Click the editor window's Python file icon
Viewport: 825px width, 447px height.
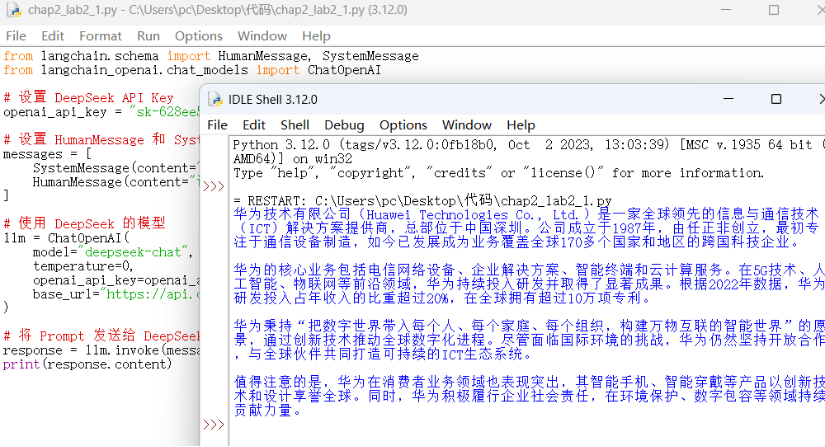(x=10, y=11)
